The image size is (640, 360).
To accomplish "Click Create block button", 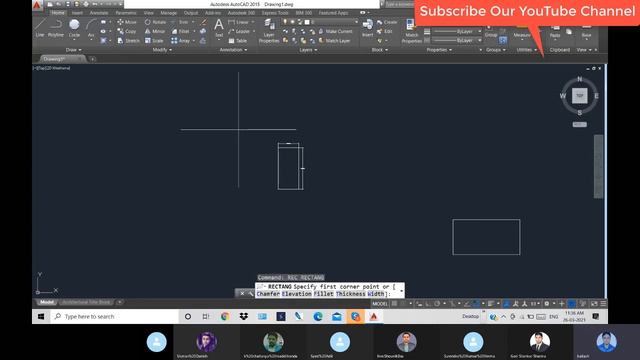I will pyautogui.click(x=387, y=22).
